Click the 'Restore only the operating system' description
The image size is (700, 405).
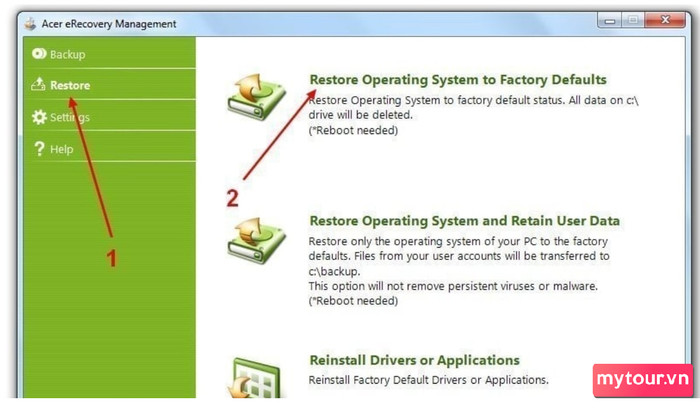pos(459,256)
